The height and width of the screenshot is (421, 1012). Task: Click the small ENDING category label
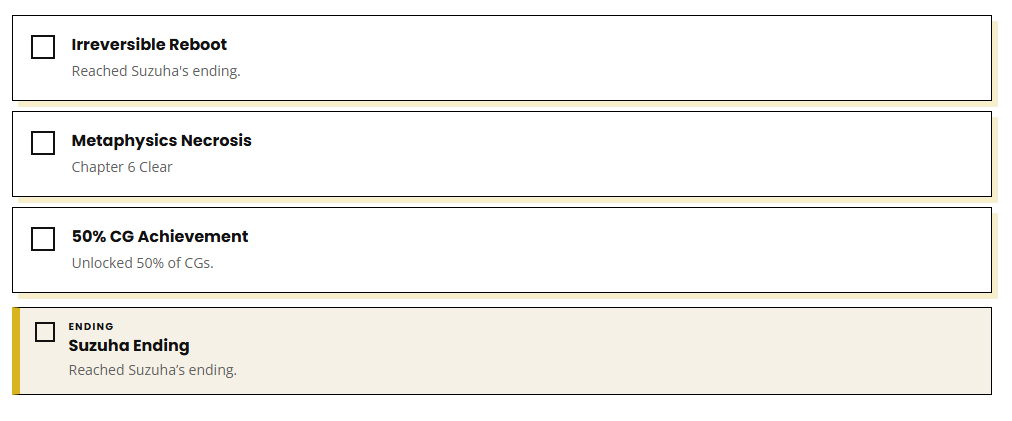point(91,327)
